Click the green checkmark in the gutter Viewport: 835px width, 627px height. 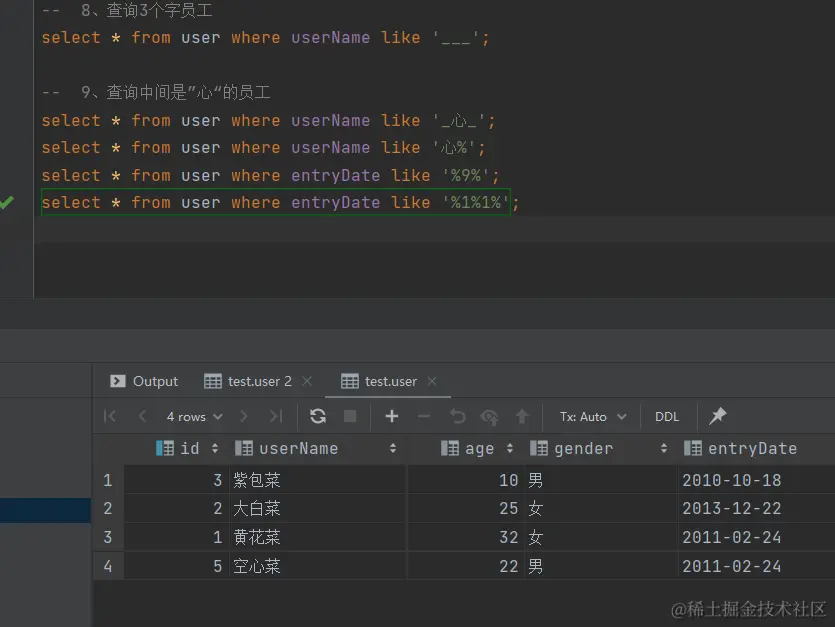(x=6, y=202)
